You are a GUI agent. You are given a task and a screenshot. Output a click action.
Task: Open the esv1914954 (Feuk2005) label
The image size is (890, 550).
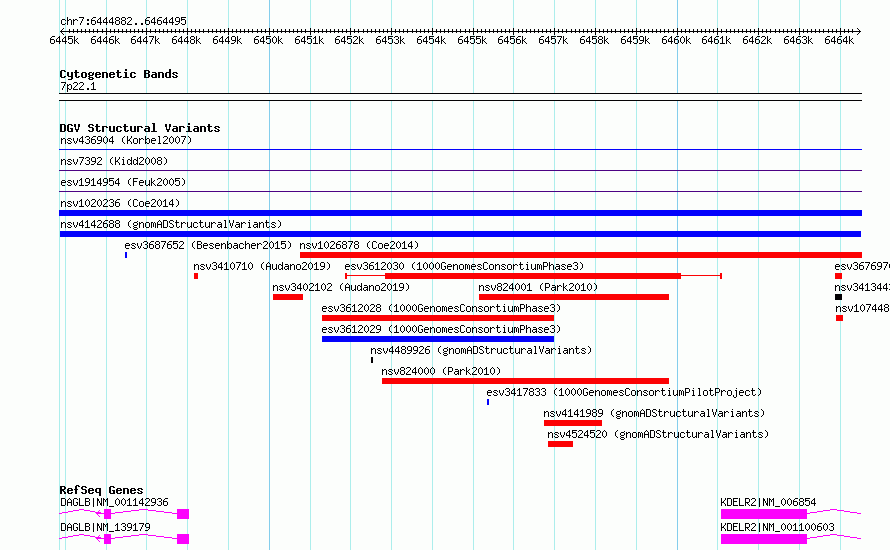pos(123,182)
